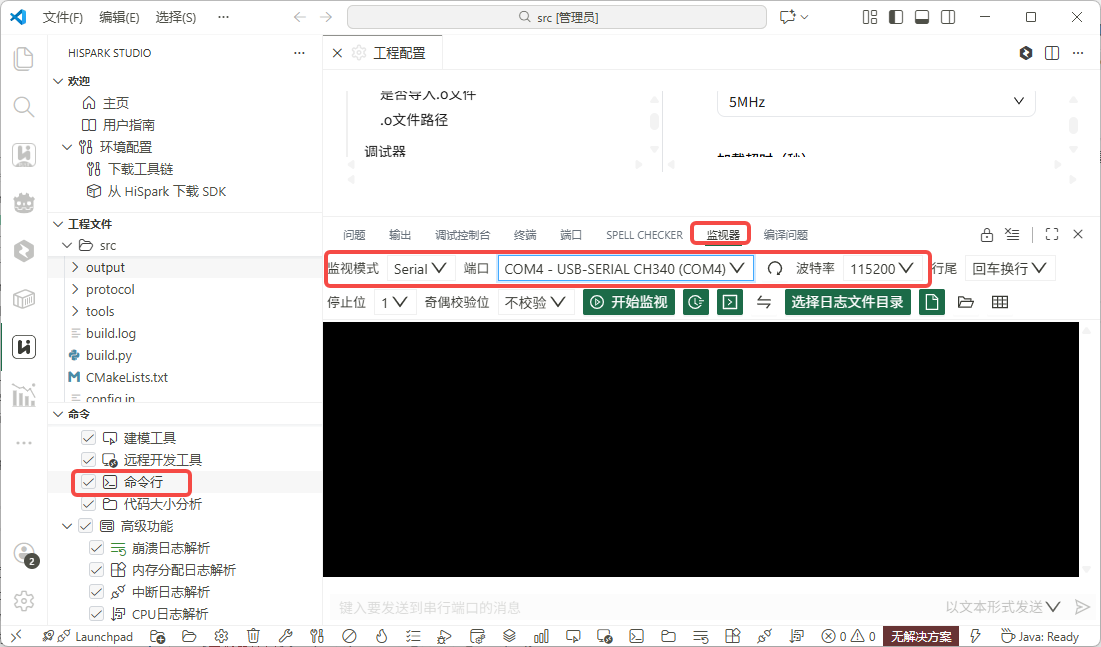Open the 以文本形式发送 dropdown
This screenshot has width=1101, height=647.
pyautogui.click(x=1003, y=607)
